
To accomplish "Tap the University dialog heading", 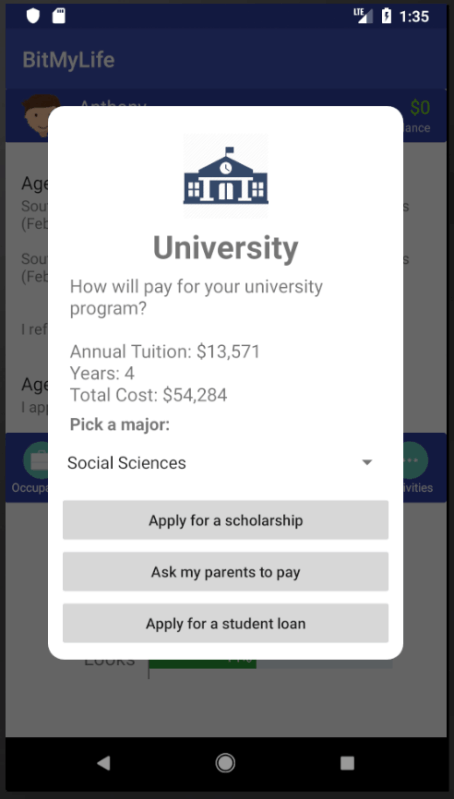I will tap(226, 248).
